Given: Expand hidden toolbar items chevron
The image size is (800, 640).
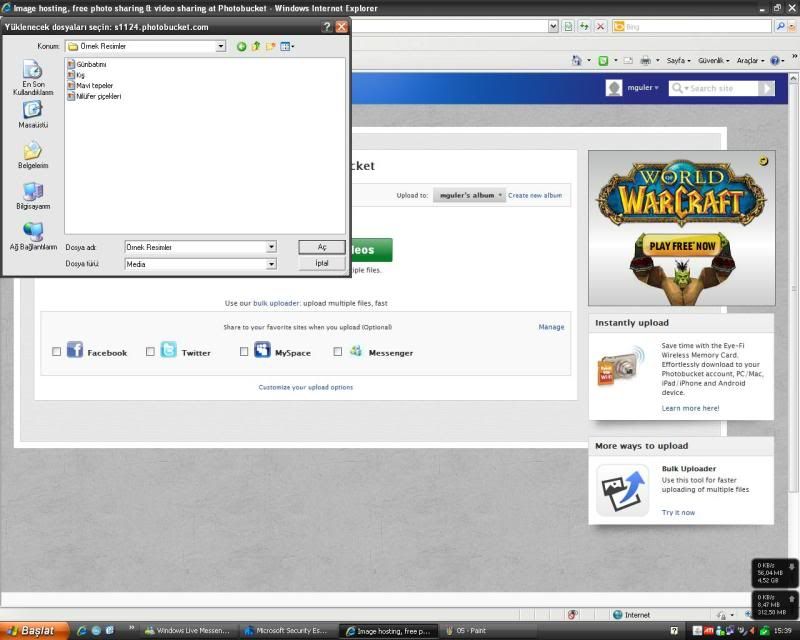Looking at the screenshot, I should point(794,56).
